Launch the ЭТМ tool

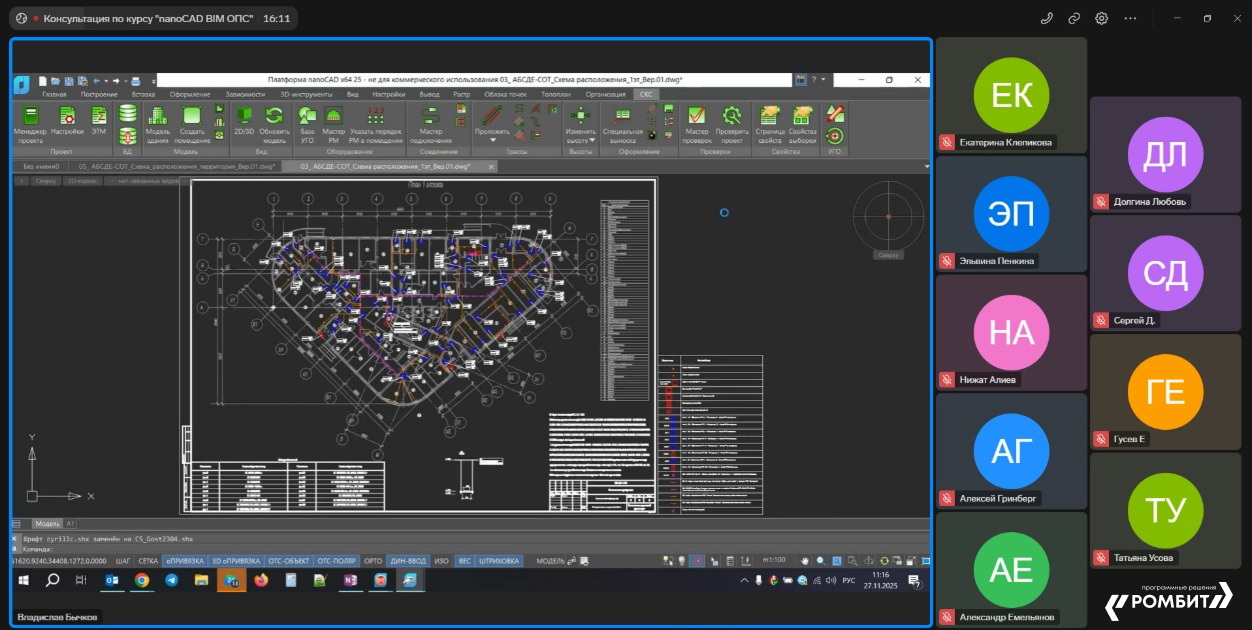(99, 120)
